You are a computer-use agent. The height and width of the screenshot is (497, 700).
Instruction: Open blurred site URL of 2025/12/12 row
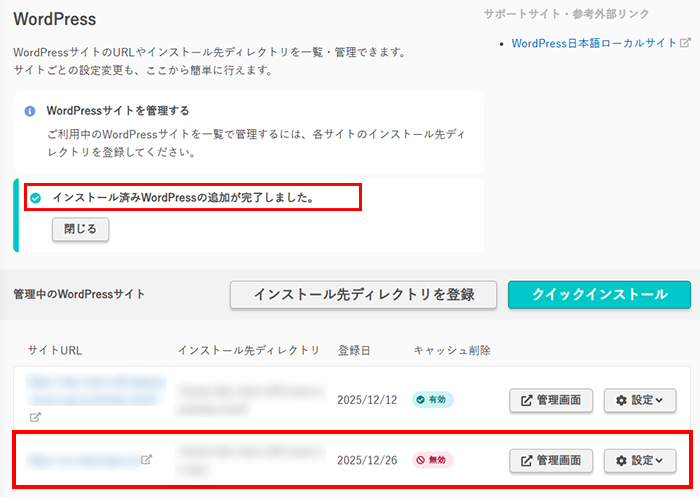coord(96,390)
